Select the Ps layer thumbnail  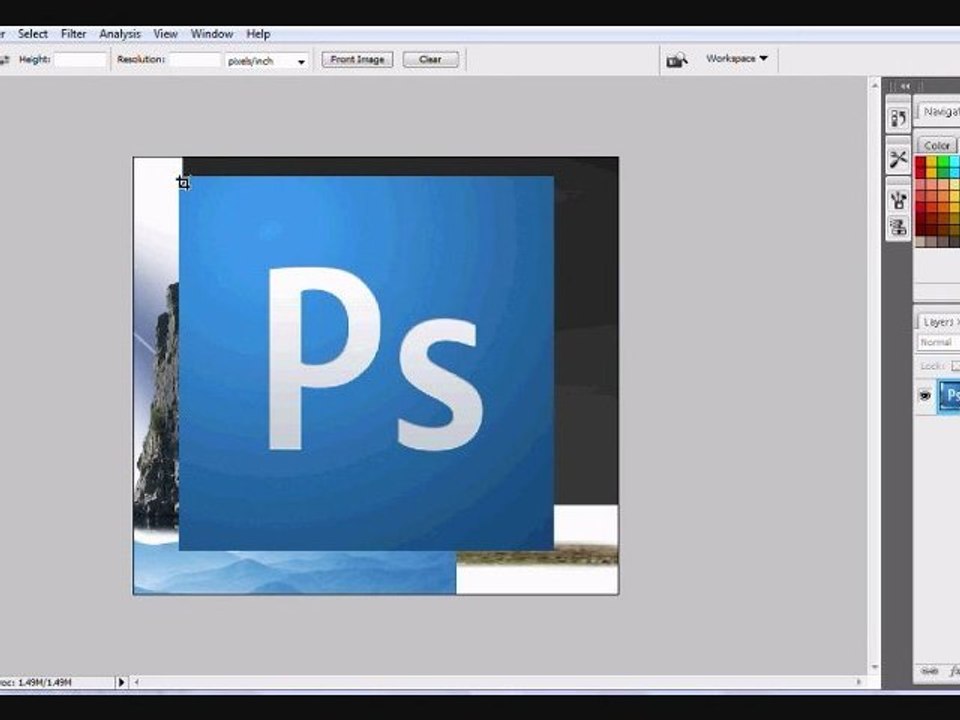point(950,396)
